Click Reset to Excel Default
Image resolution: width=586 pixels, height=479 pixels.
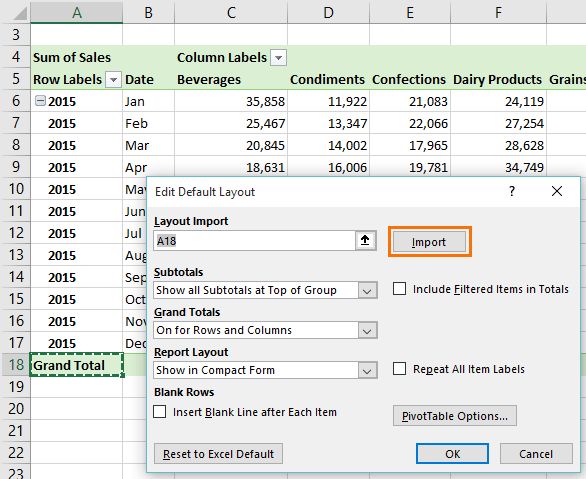[x=218, y=454]
